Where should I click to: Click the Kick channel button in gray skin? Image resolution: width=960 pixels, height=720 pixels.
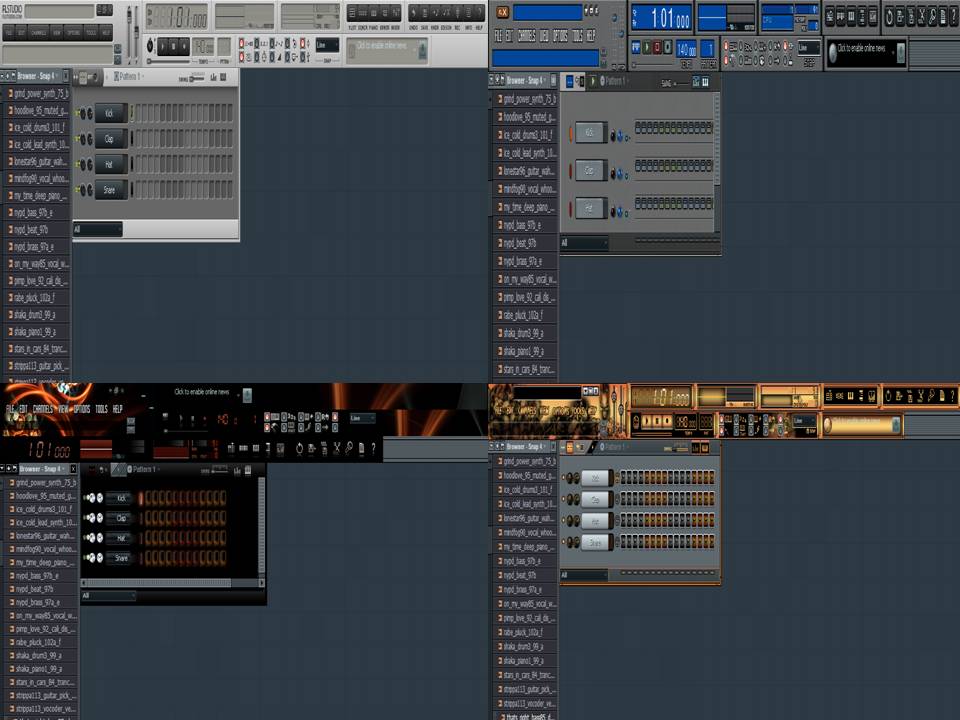pos(111,113)
